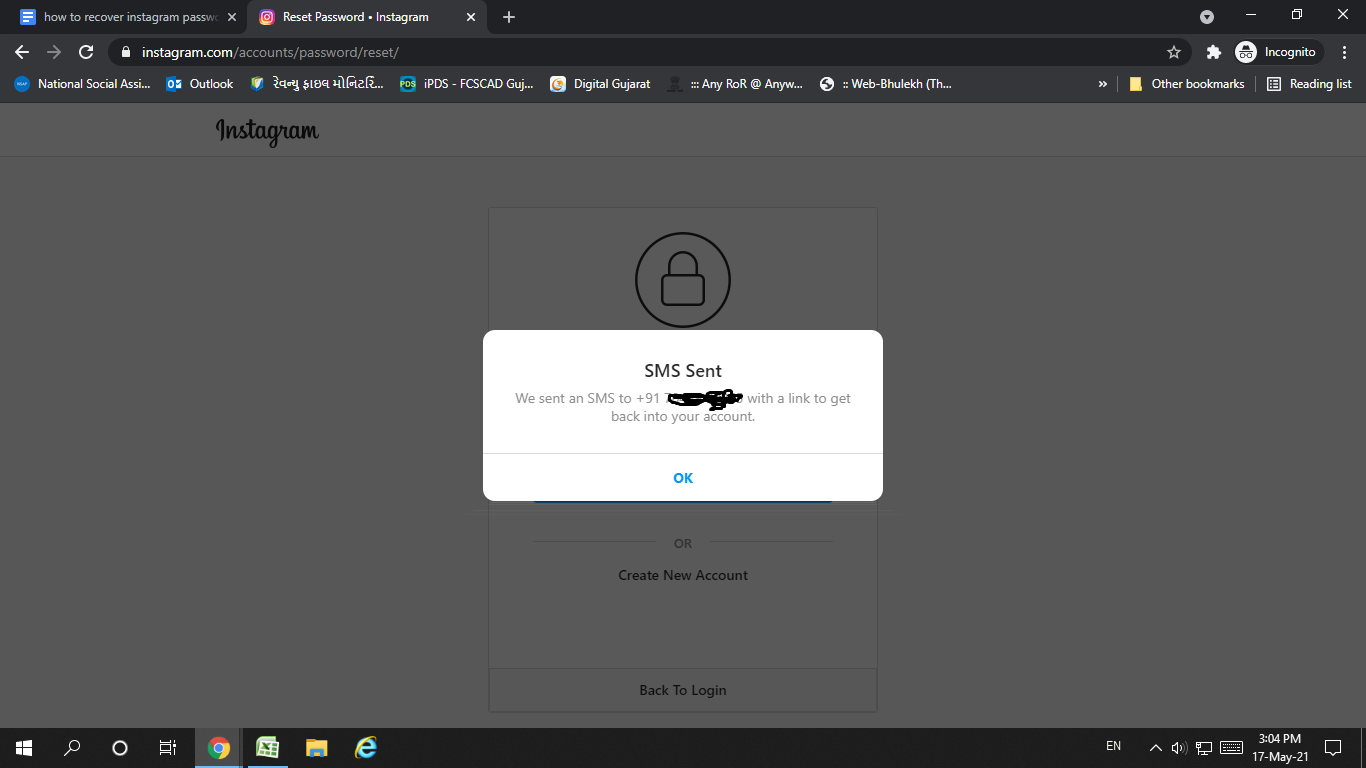Image resolution: width=1366 pixels, height=768 pixels.
Task: Open Excel from the taskbar
Action: pos(267,748)
